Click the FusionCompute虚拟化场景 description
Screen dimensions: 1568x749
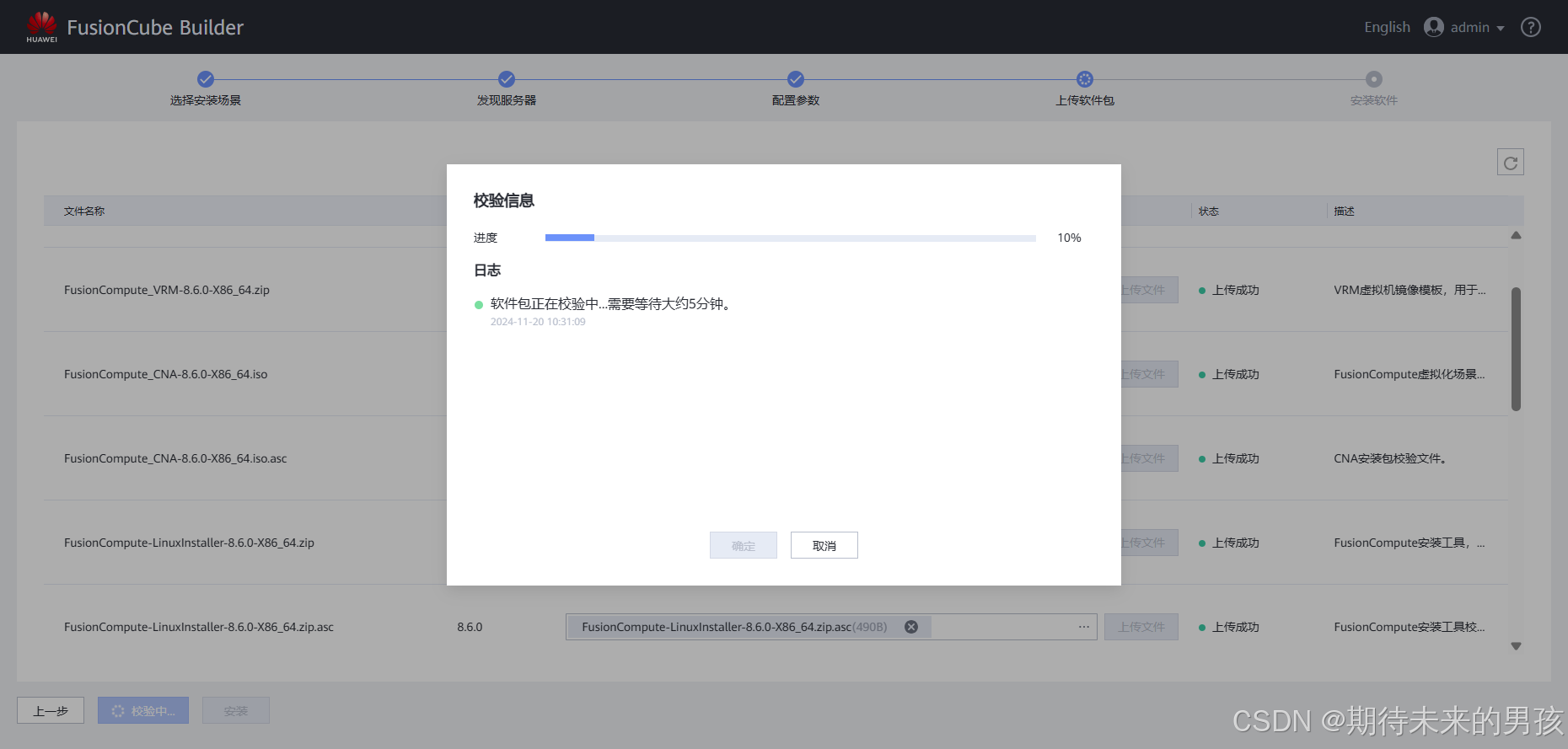[1410, 374]
